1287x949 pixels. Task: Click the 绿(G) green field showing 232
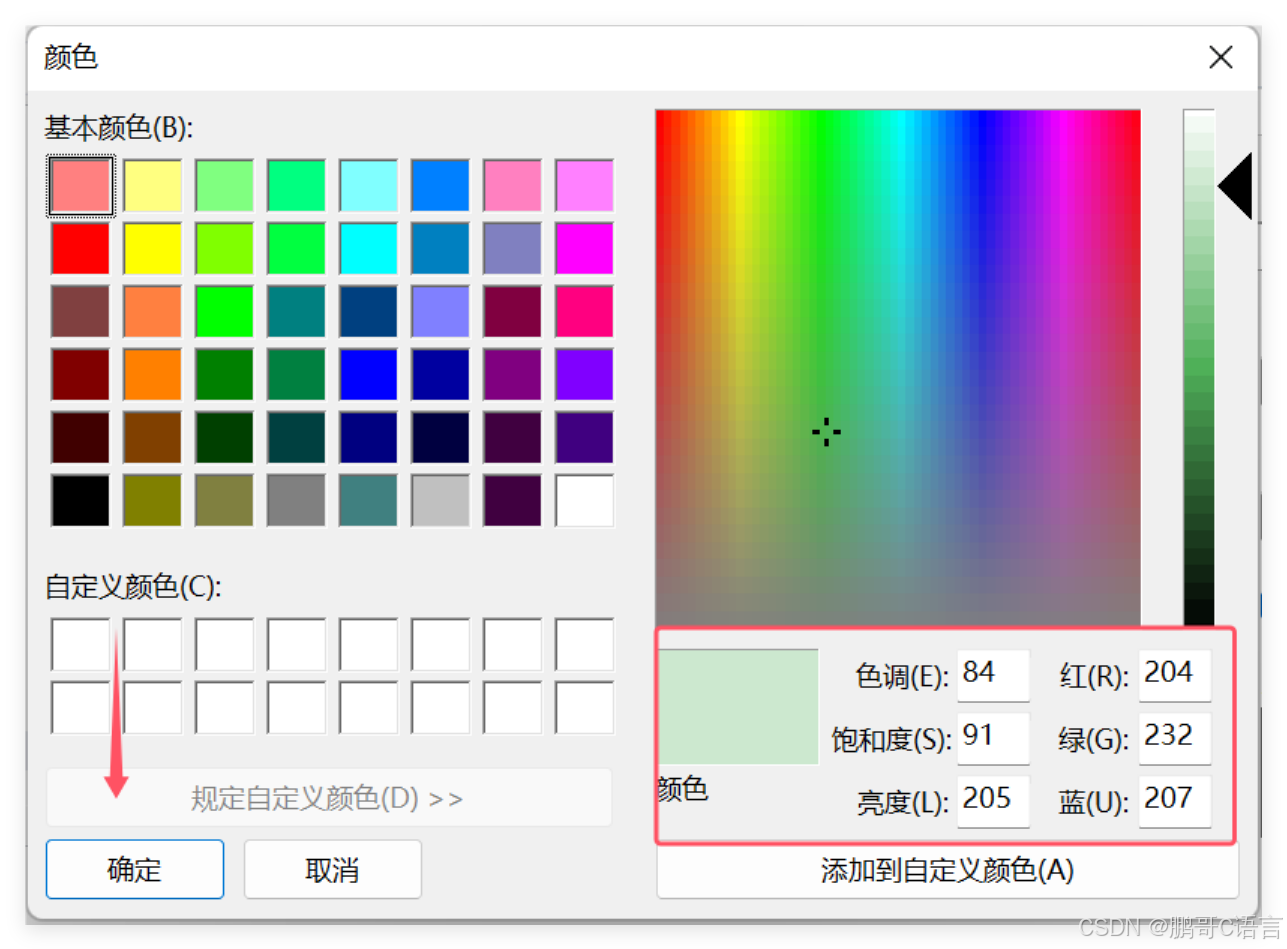[1175, 738]
